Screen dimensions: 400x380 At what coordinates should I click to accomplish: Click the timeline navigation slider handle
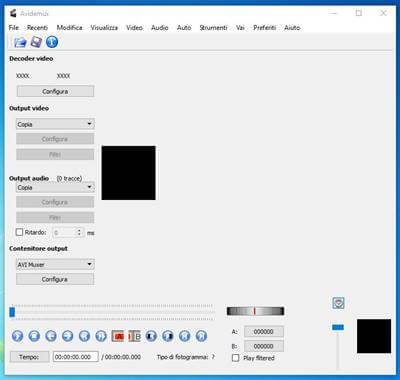[12, 312]
